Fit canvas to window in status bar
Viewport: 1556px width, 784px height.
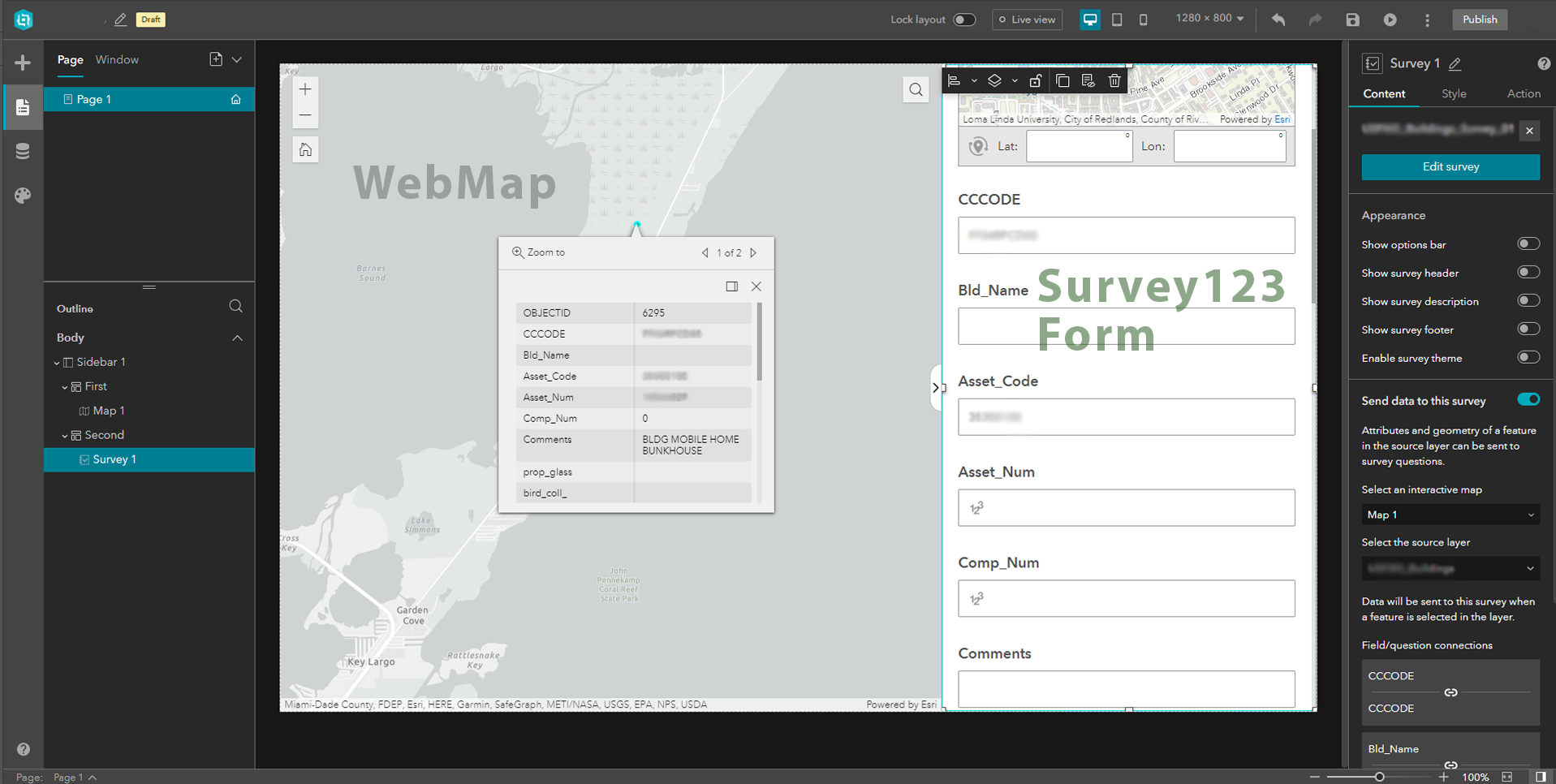1507,777
